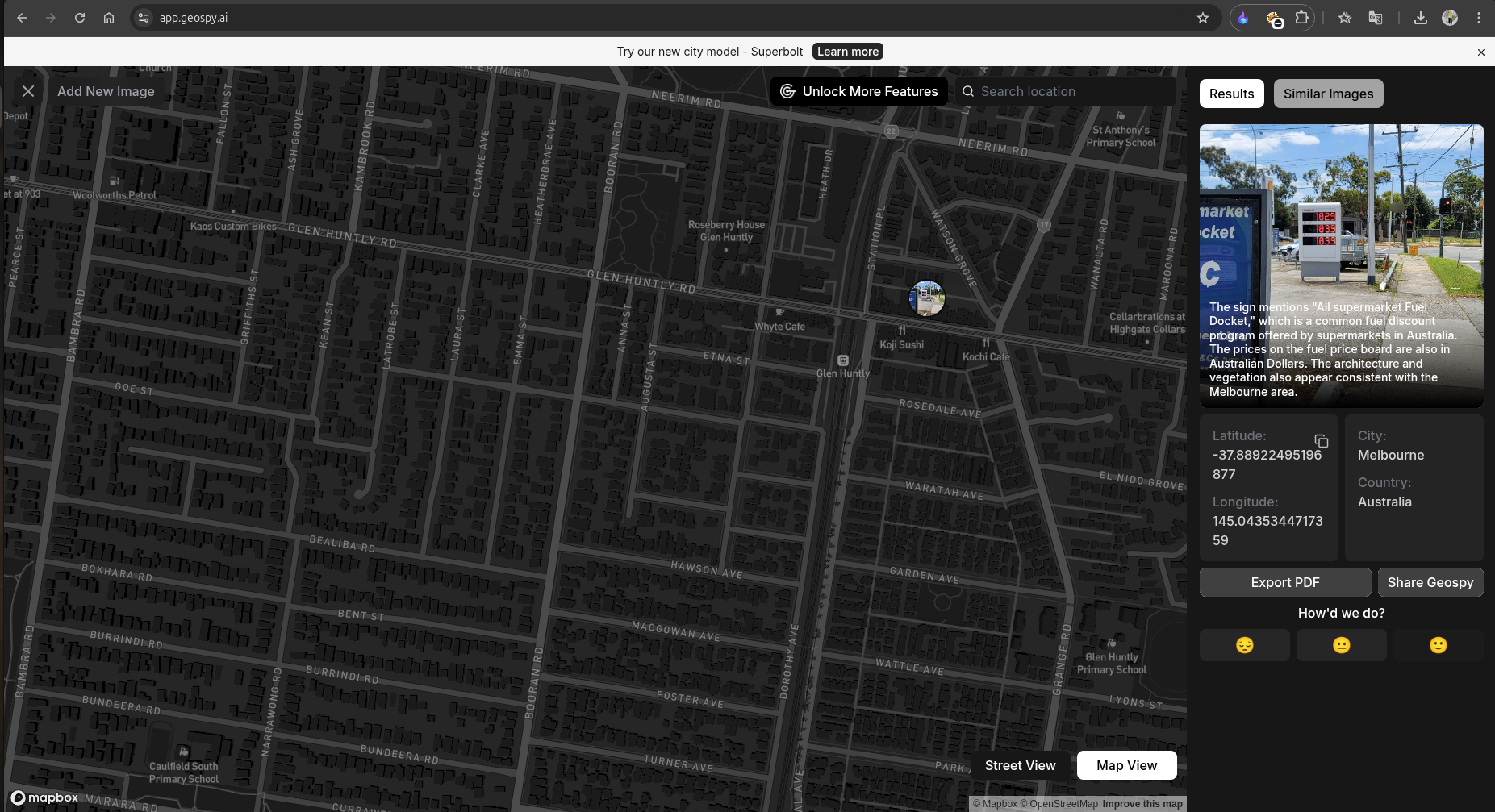Switch to the Results tab

[1232, 94]
